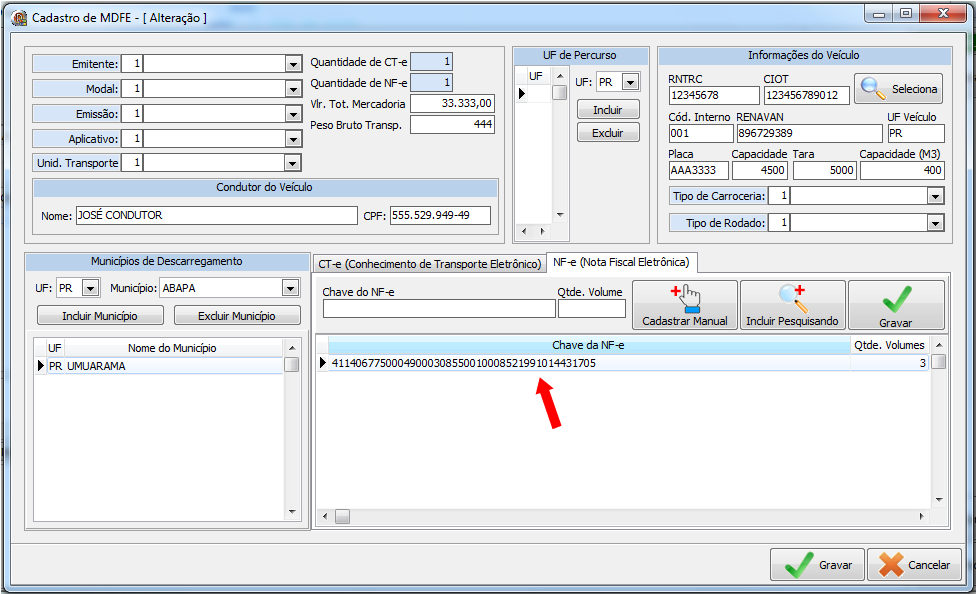Click Incluir in UF de Percurso
Image resolution: width=976 pixels, height=594 pixels.
[608, 110]
